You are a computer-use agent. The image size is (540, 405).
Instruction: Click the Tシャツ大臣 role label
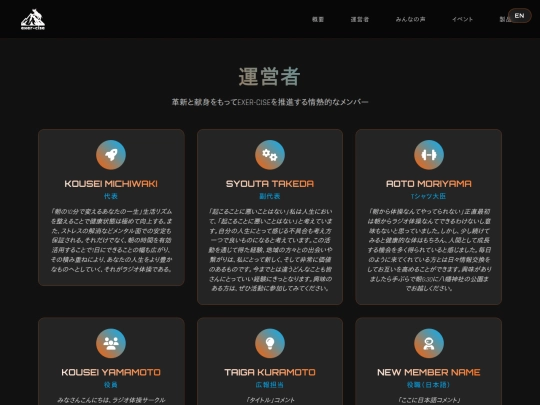[x=428, y=196]
